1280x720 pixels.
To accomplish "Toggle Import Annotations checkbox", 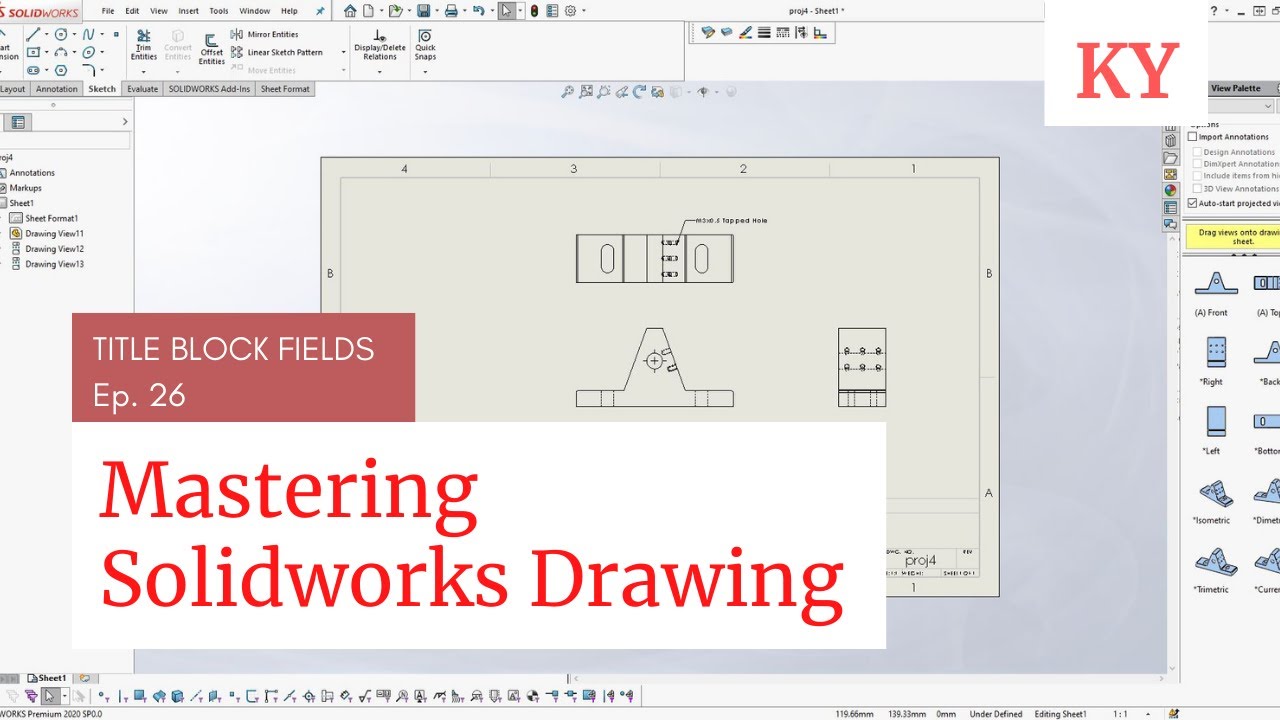I will click(x=1192, y=137).
